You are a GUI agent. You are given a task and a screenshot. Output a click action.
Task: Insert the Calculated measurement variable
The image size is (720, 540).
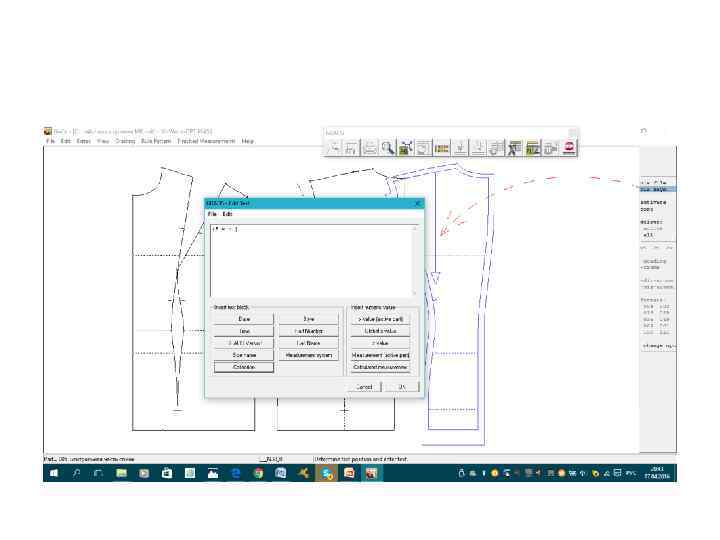click(x=380, y=367)
